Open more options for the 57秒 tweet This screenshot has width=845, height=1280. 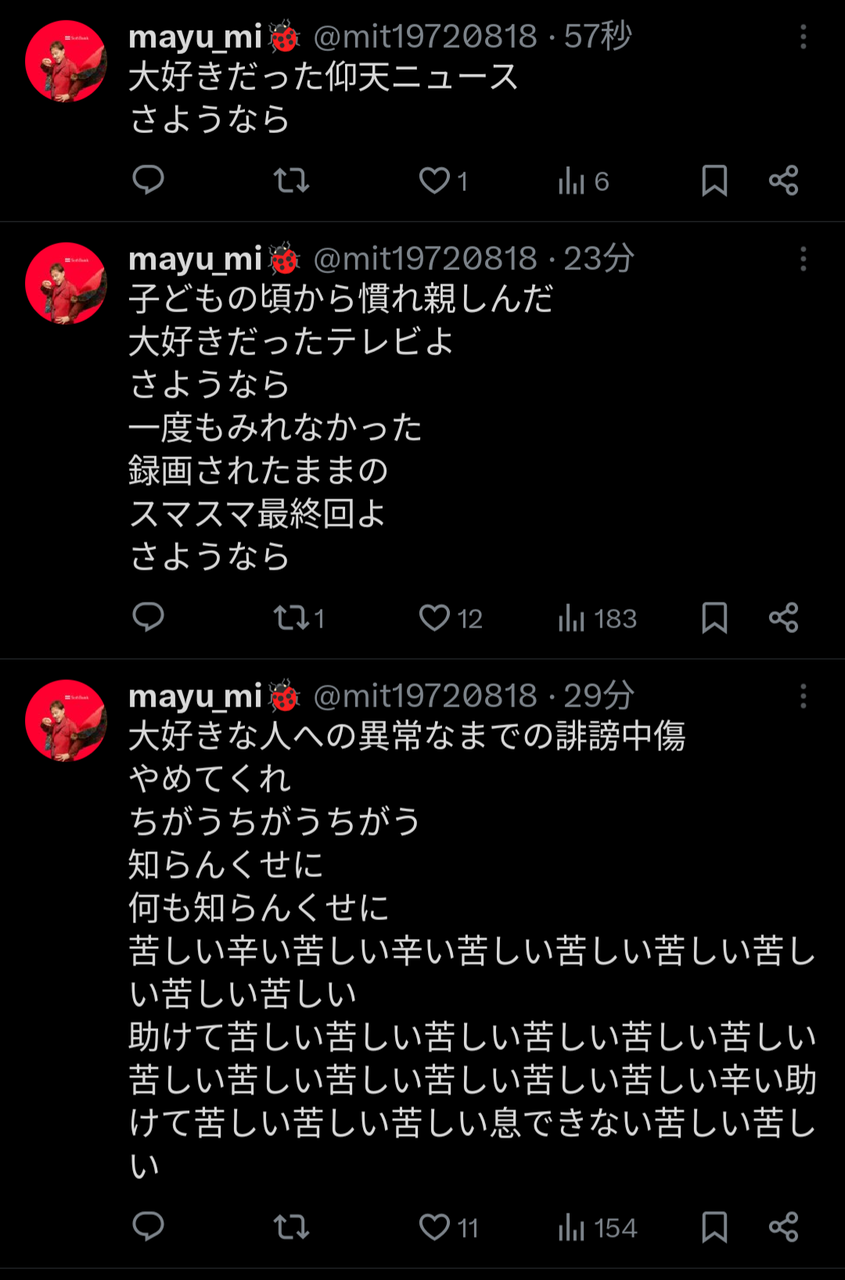point(803,38)
